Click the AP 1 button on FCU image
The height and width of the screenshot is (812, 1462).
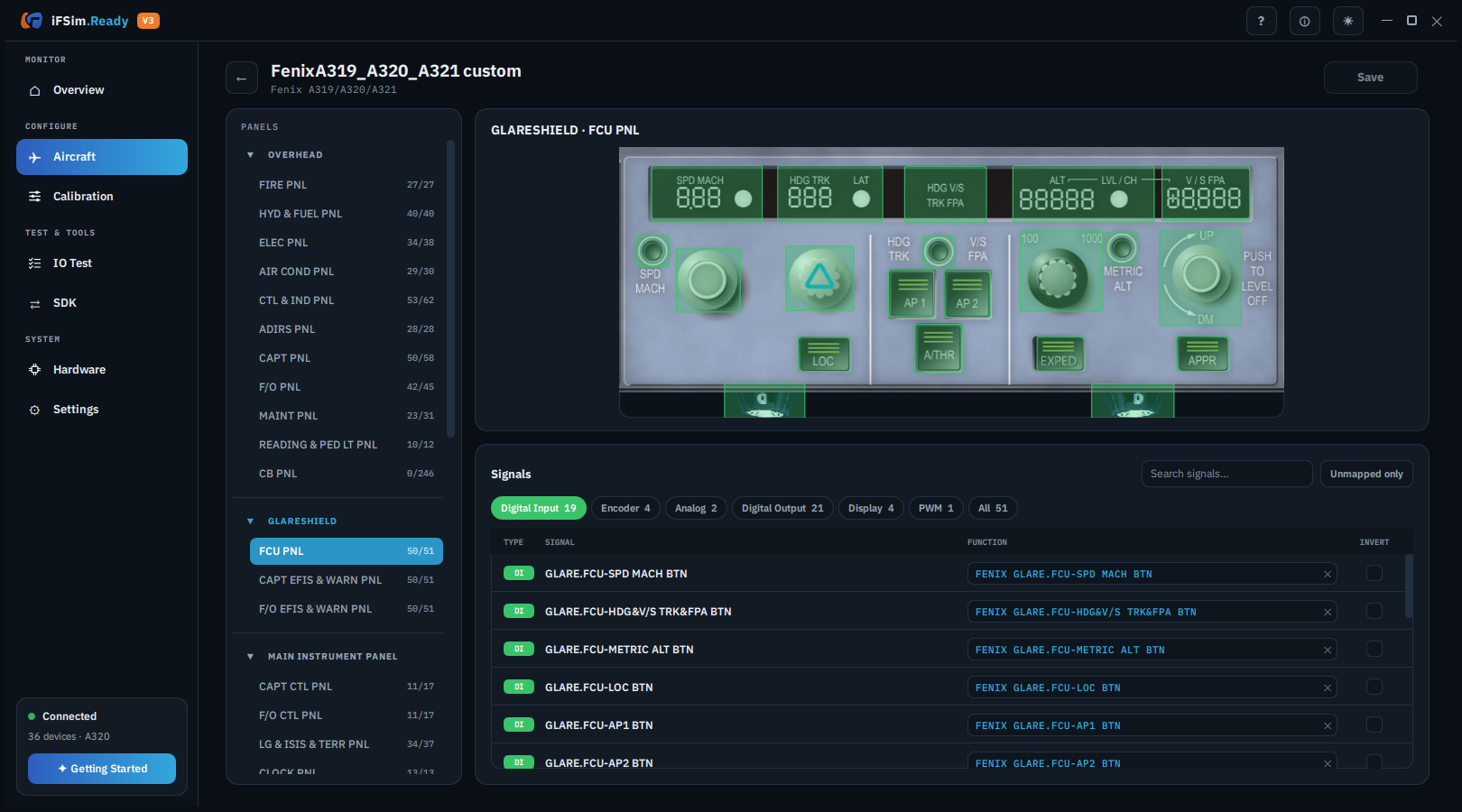point(913,295)
